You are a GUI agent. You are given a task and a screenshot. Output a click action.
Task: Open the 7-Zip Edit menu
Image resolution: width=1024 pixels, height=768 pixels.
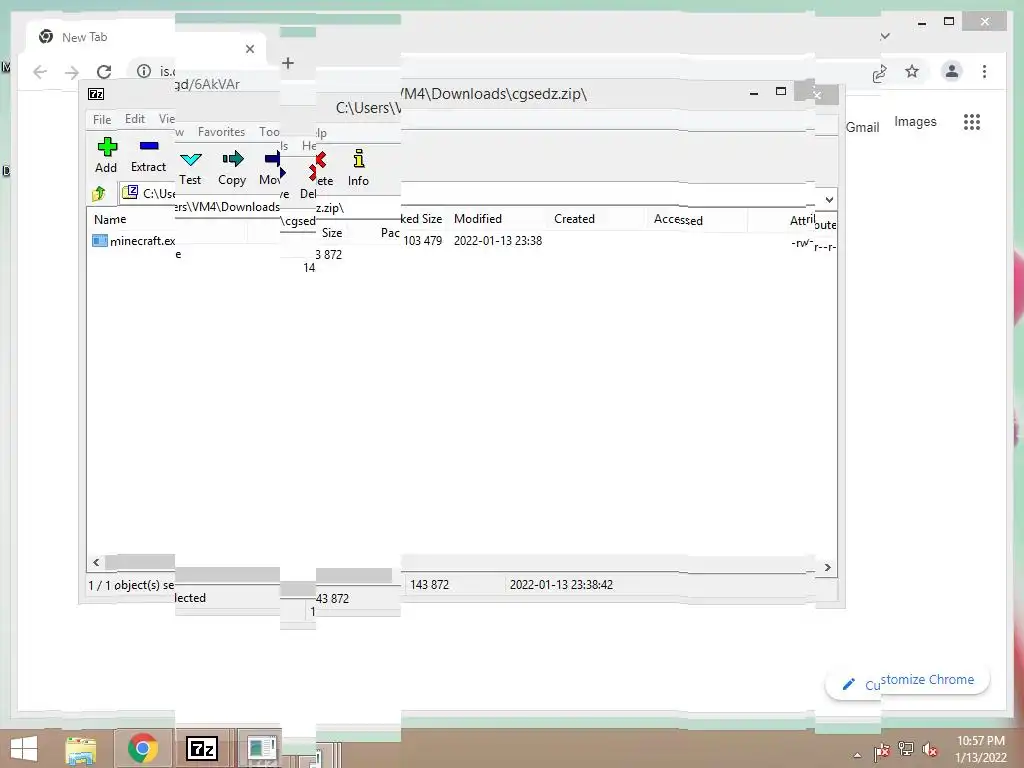tap(135, 119)
